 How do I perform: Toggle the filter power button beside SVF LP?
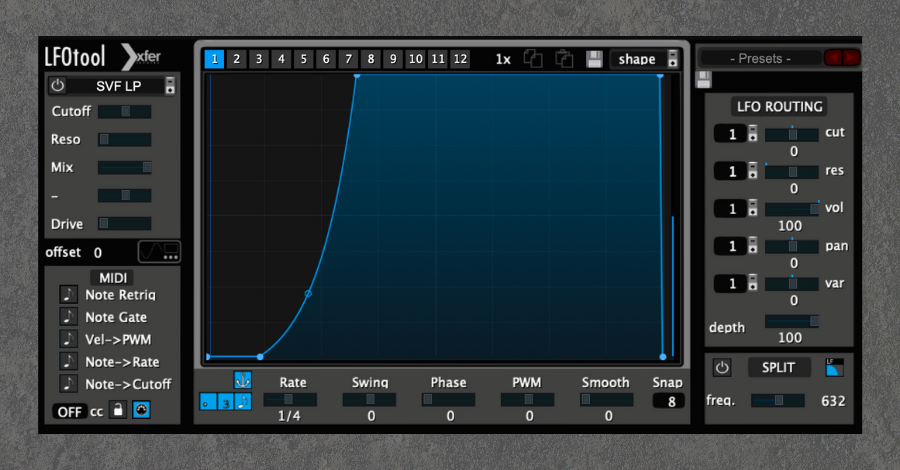pos(57,86)
